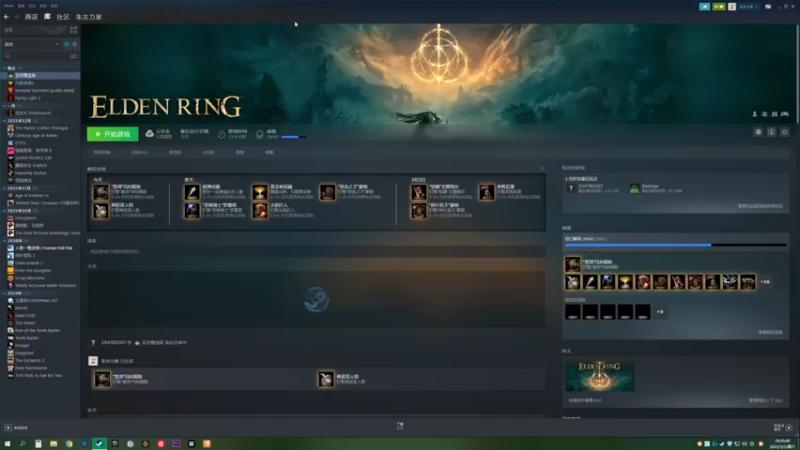Screen dimensions: 800x450
Task: Go back with the back arrow
Action: pos(7,17)
